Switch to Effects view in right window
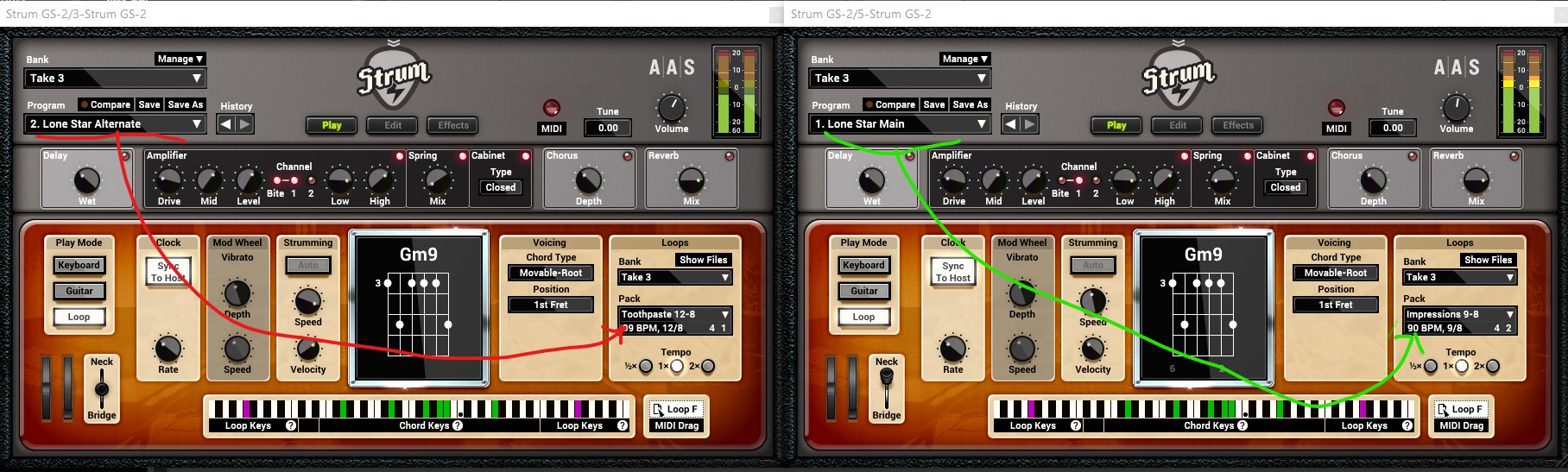This screenshot has width=1568, height=472. tap(1238, 125)
